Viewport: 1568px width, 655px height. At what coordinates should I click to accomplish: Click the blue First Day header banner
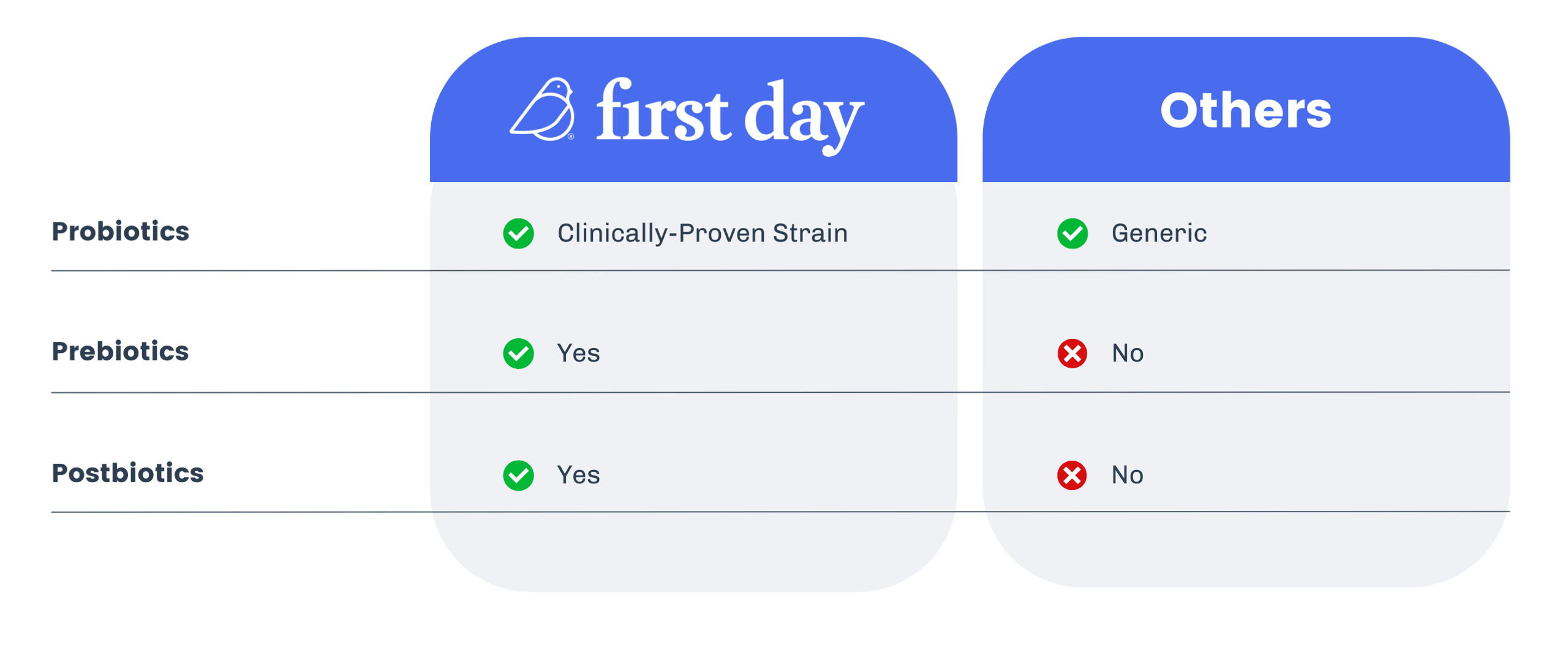tap(693, 109)
